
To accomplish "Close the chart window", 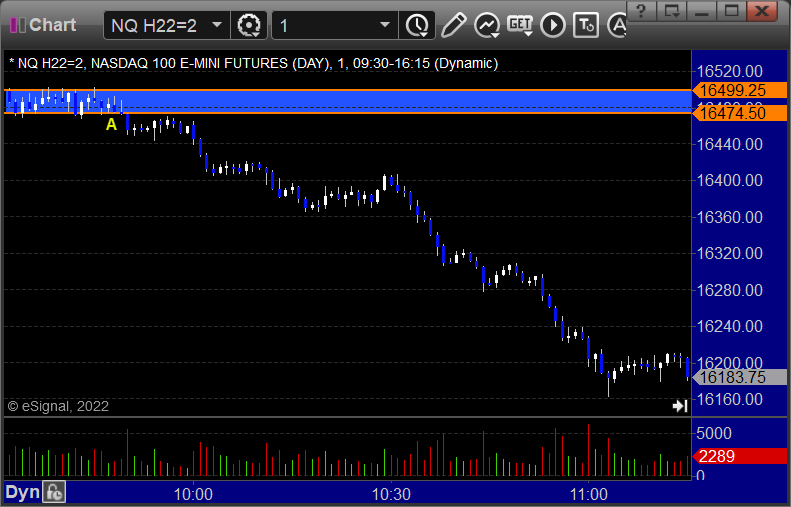I will point(762,10).
